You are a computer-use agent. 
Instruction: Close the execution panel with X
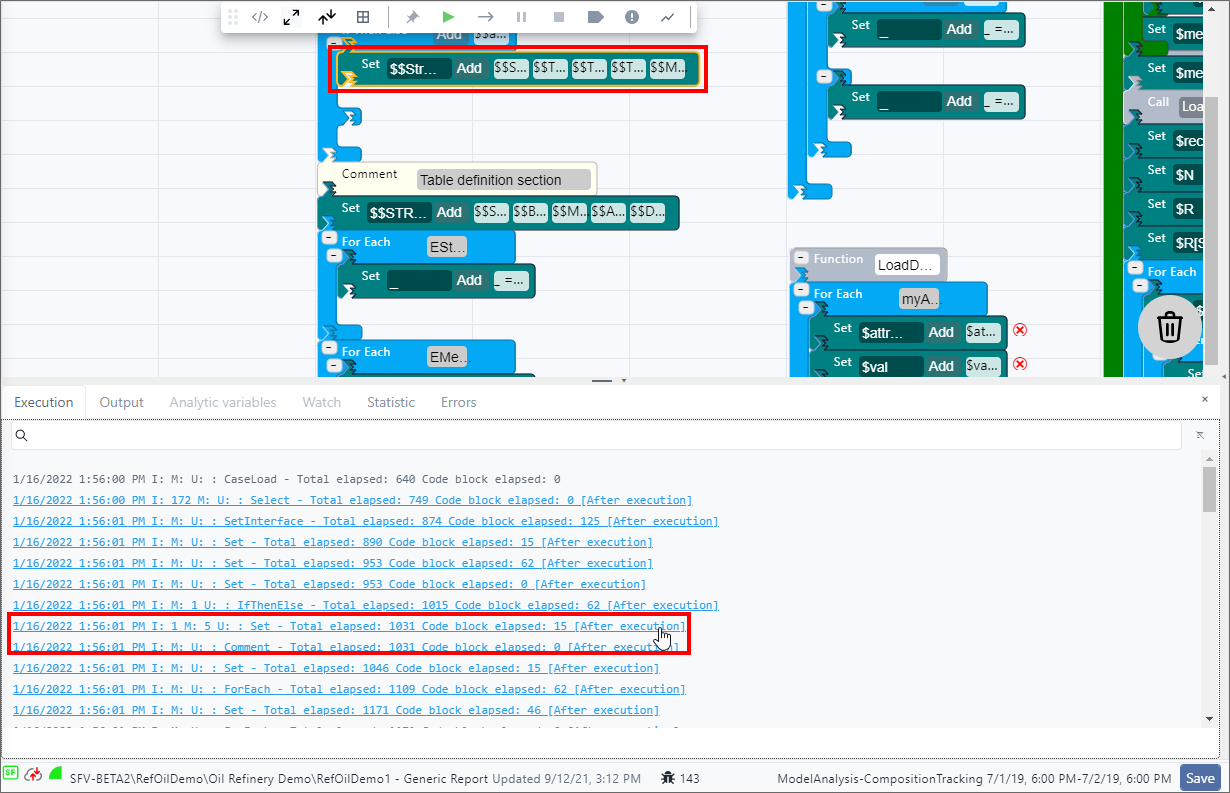click(1204, 399)
